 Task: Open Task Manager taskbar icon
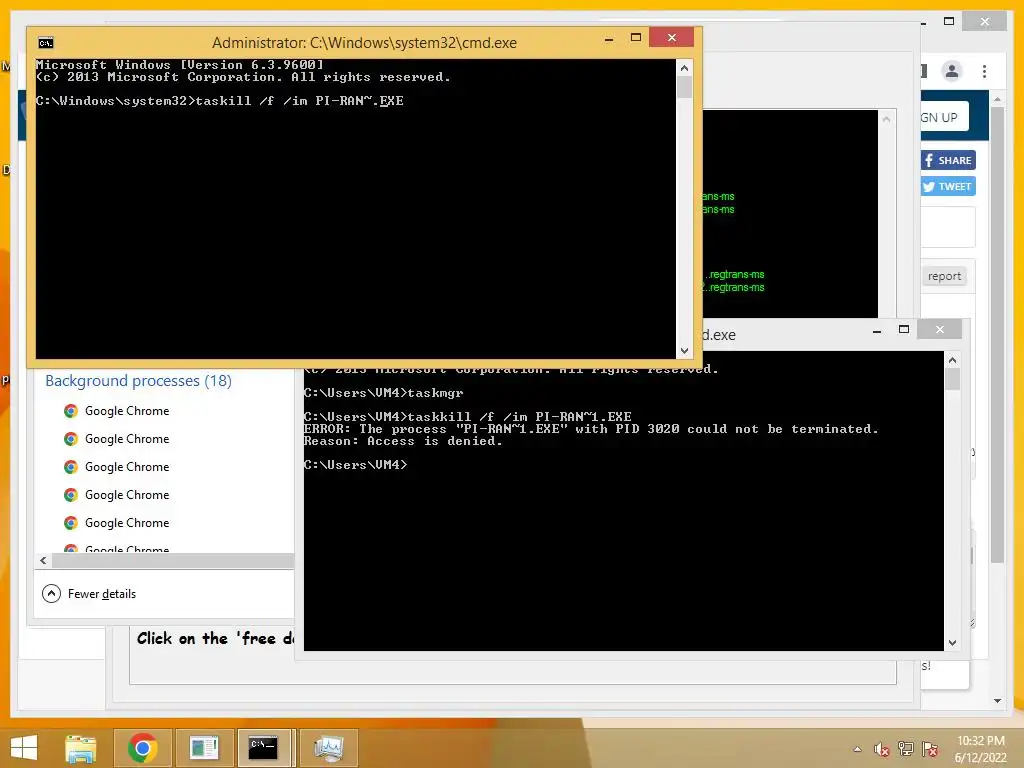329,748
